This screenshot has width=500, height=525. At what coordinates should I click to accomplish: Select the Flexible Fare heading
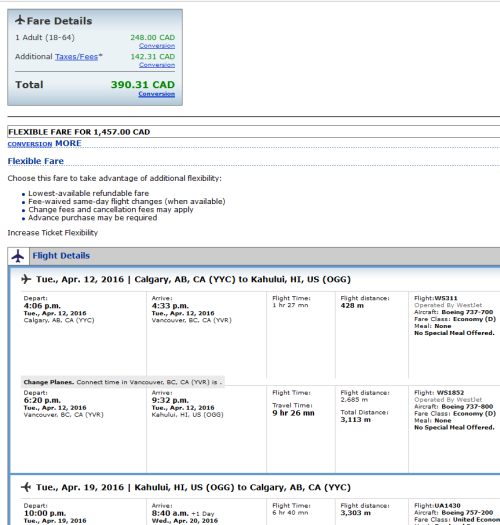click(35, 161)
